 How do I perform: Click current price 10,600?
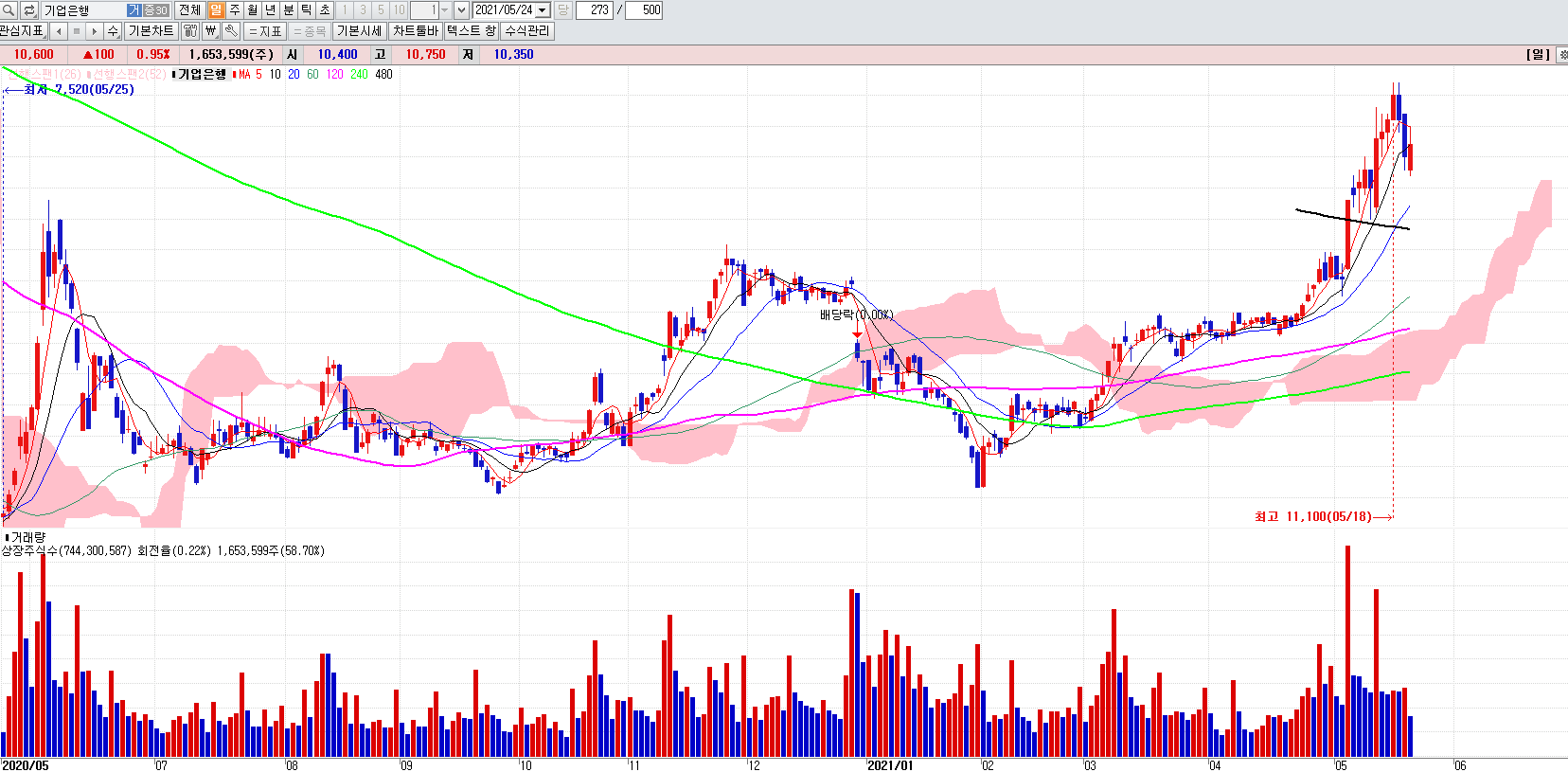(x=34, y=54)
